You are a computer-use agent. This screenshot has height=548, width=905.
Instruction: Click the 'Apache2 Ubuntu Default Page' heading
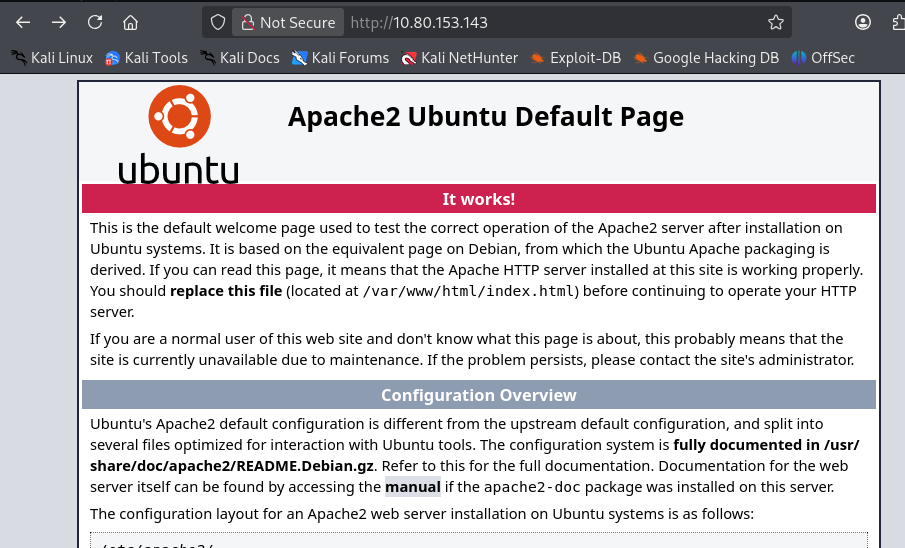pyautogui.click(x=485, y=117)
